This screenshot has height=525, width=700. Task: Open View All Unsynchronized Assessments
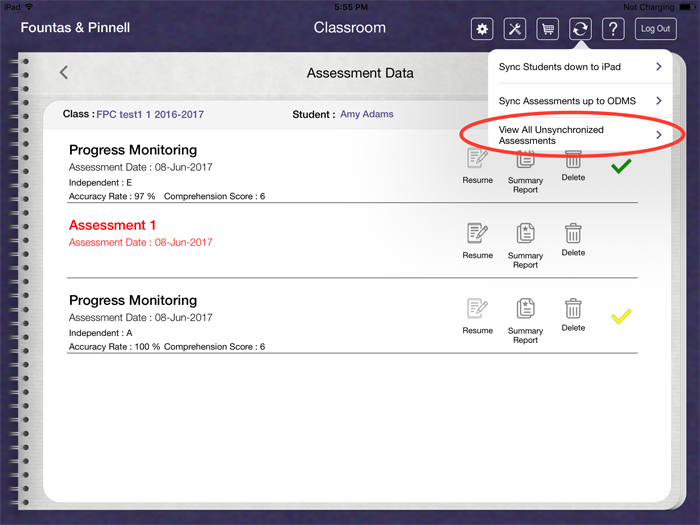(x=551, y=135)
